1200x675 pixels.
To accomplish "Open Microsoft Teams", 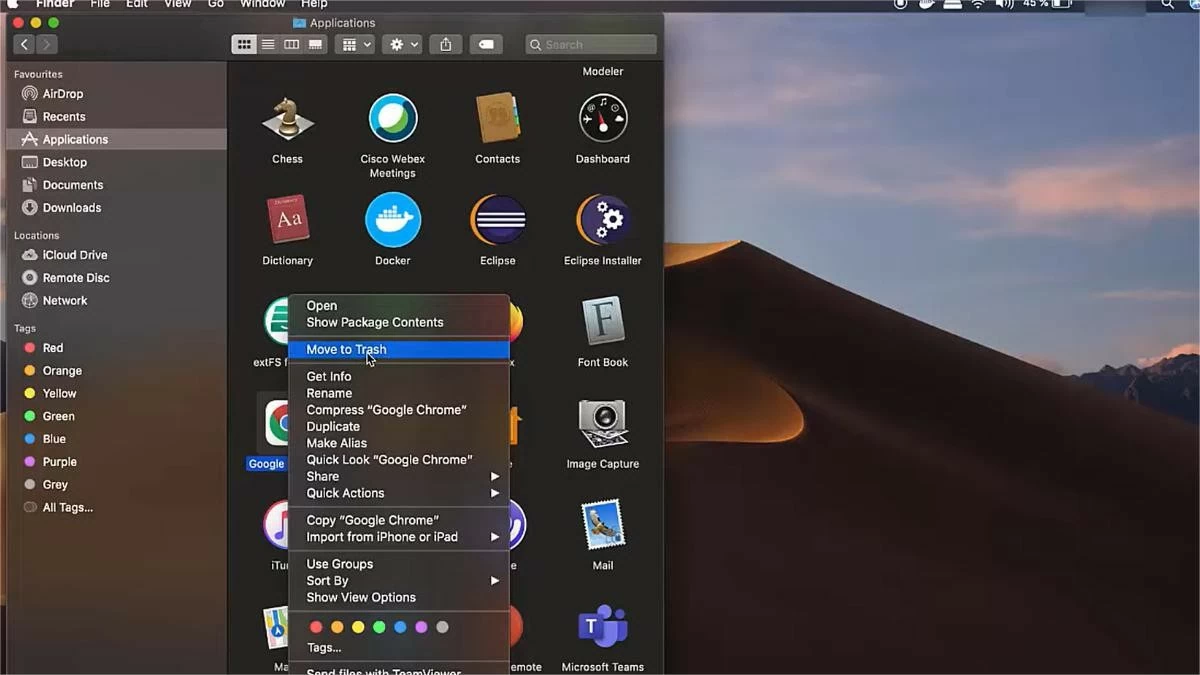I will (602, 625).
